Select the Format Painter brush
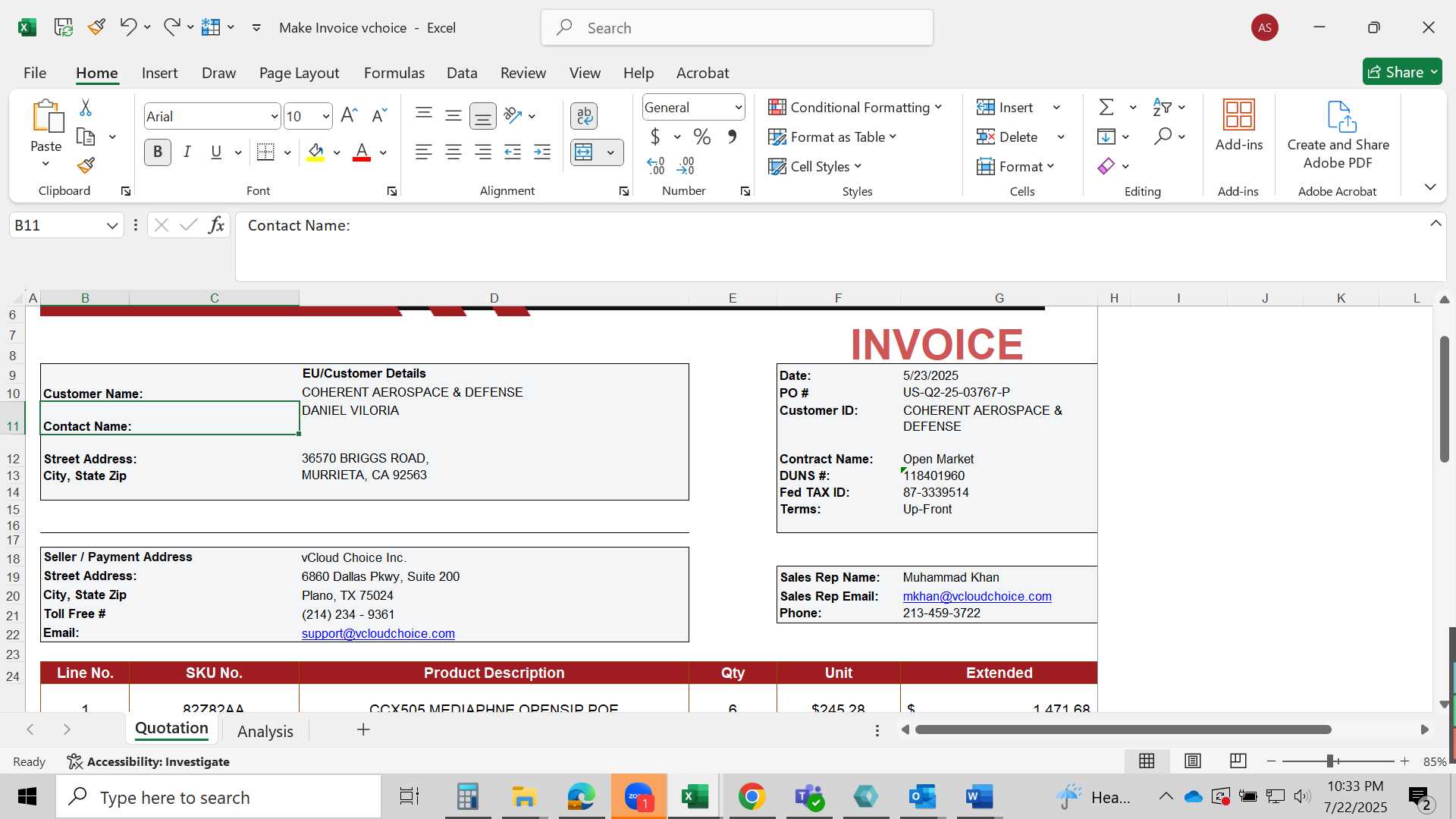This screenshot has height=819, width=1456. pyautogui.click(x=86, y=165)
